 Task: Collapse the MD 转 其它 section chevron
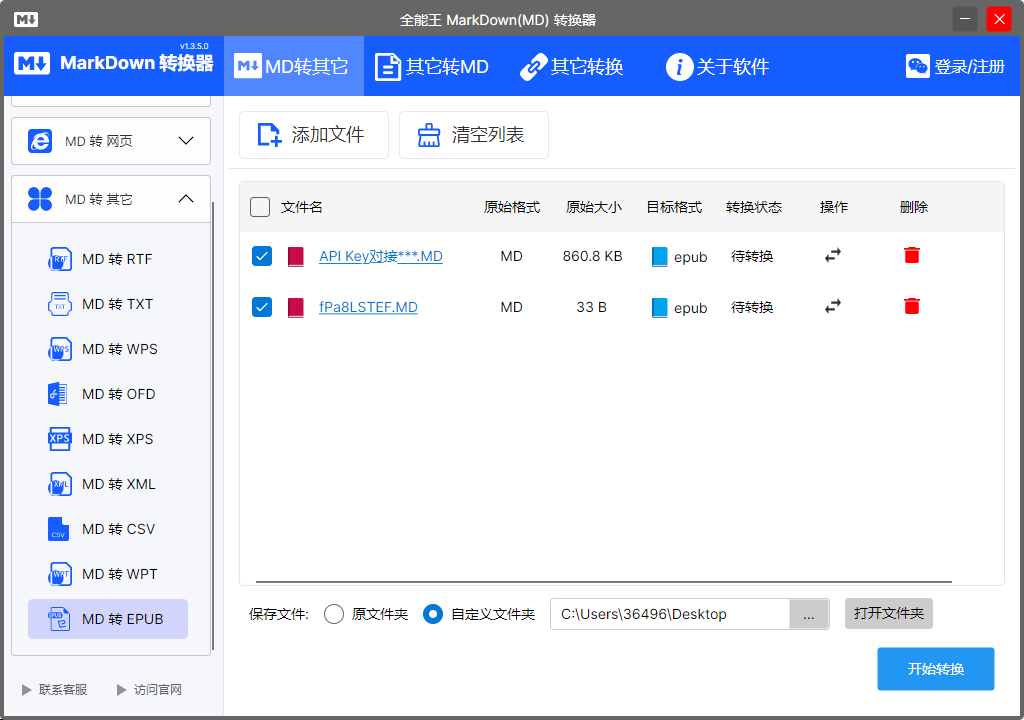[x=186, y=199]
